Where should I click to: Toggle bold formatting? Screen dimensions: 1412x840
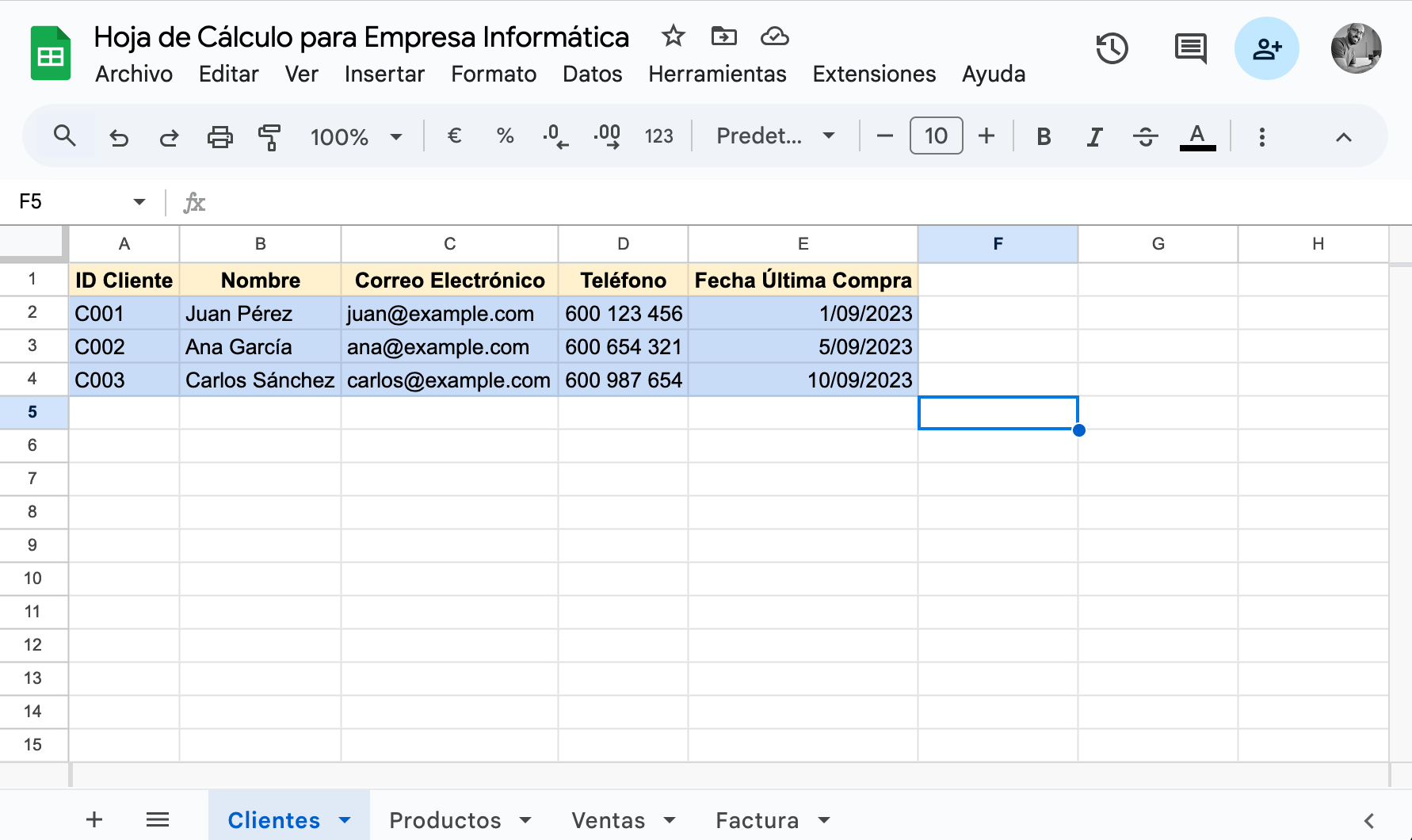(x=1043, y=136)
